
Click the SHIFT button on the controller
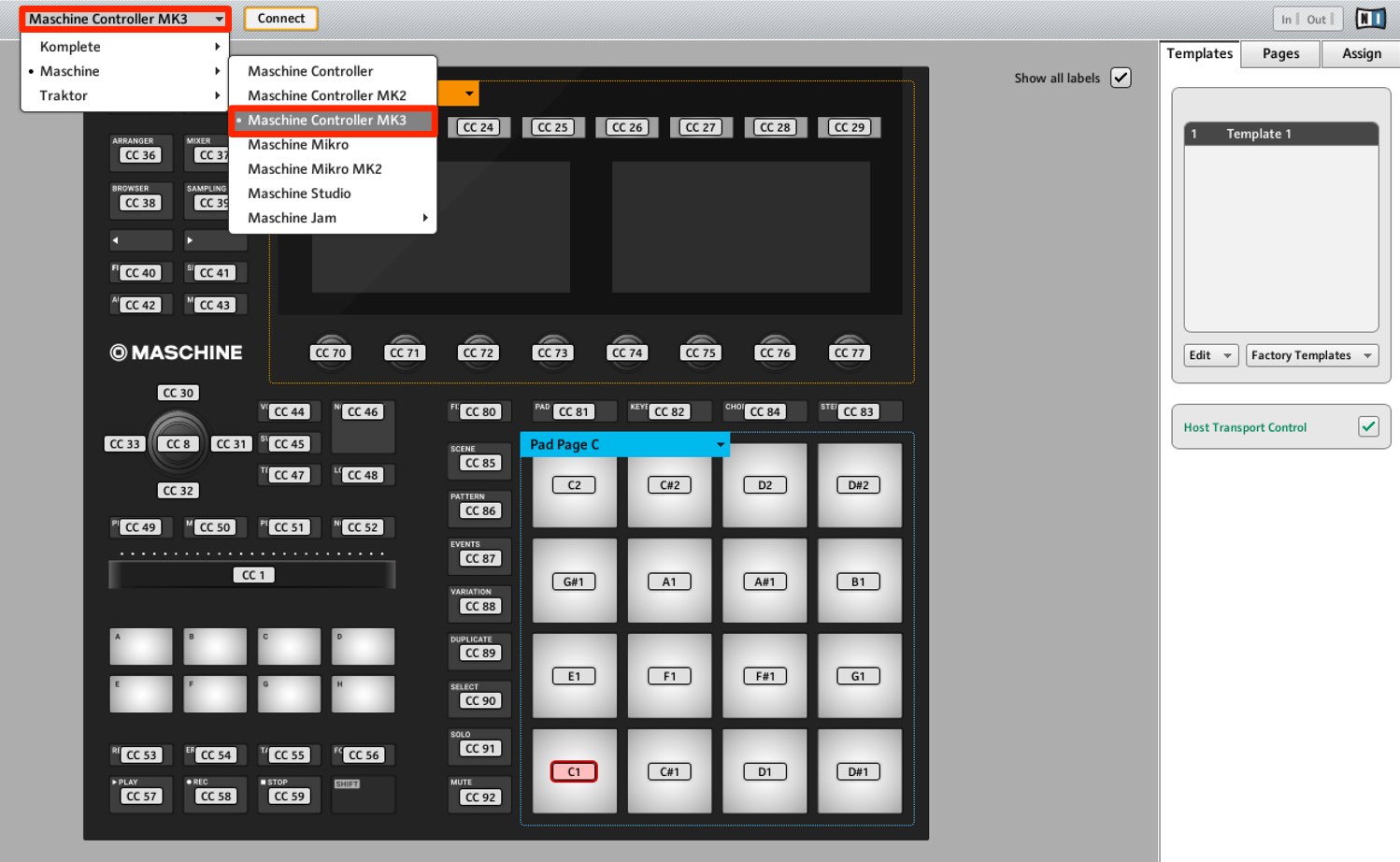[364, 794]
